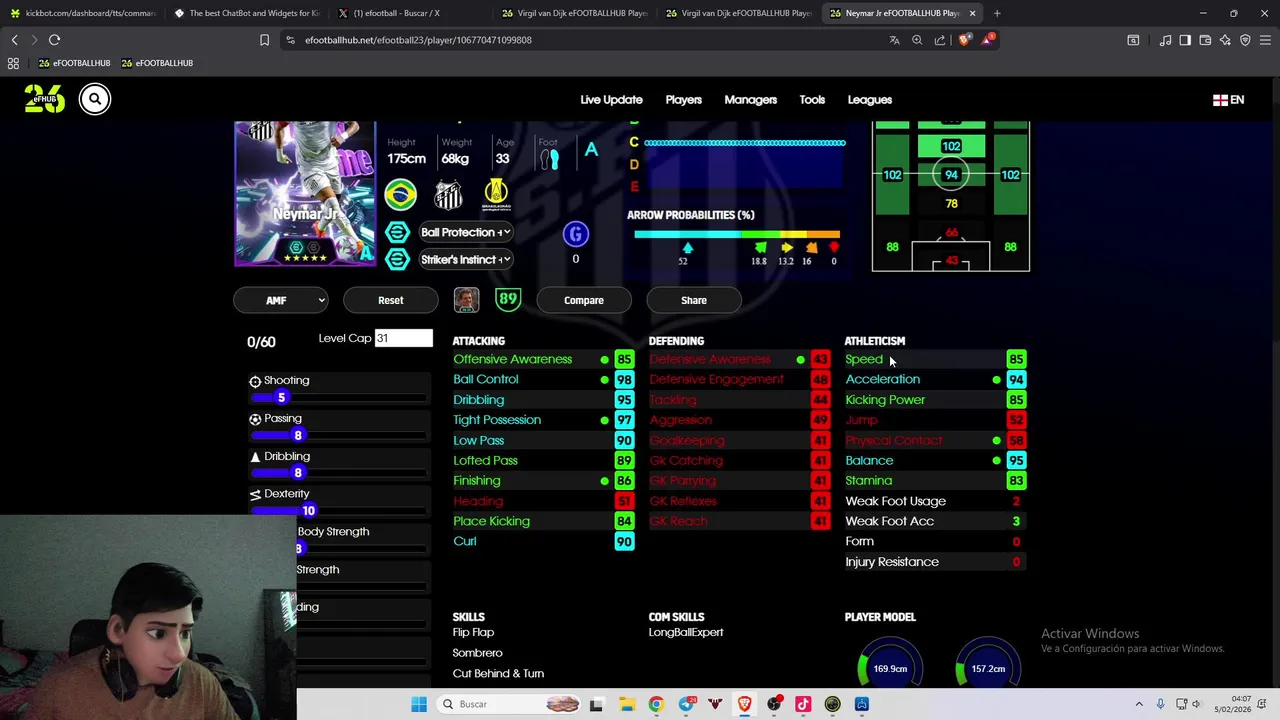This screenshot has width=1280, height=720.
Task: Click the Reset button
Action: [x=391, y=300]
